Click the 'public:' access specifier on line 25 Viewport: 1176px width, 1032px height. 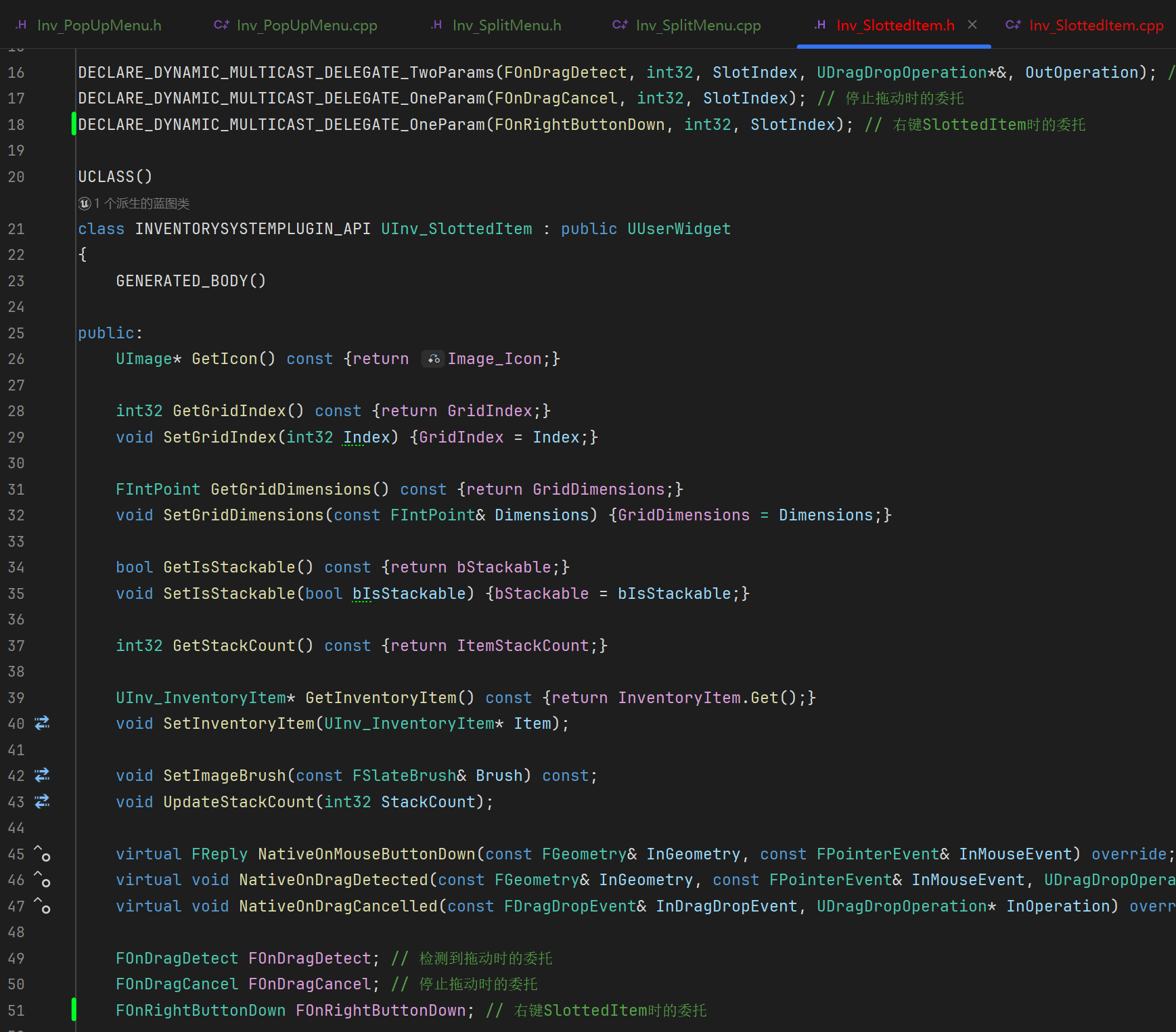pyautogui.click(x=110, y=333)
